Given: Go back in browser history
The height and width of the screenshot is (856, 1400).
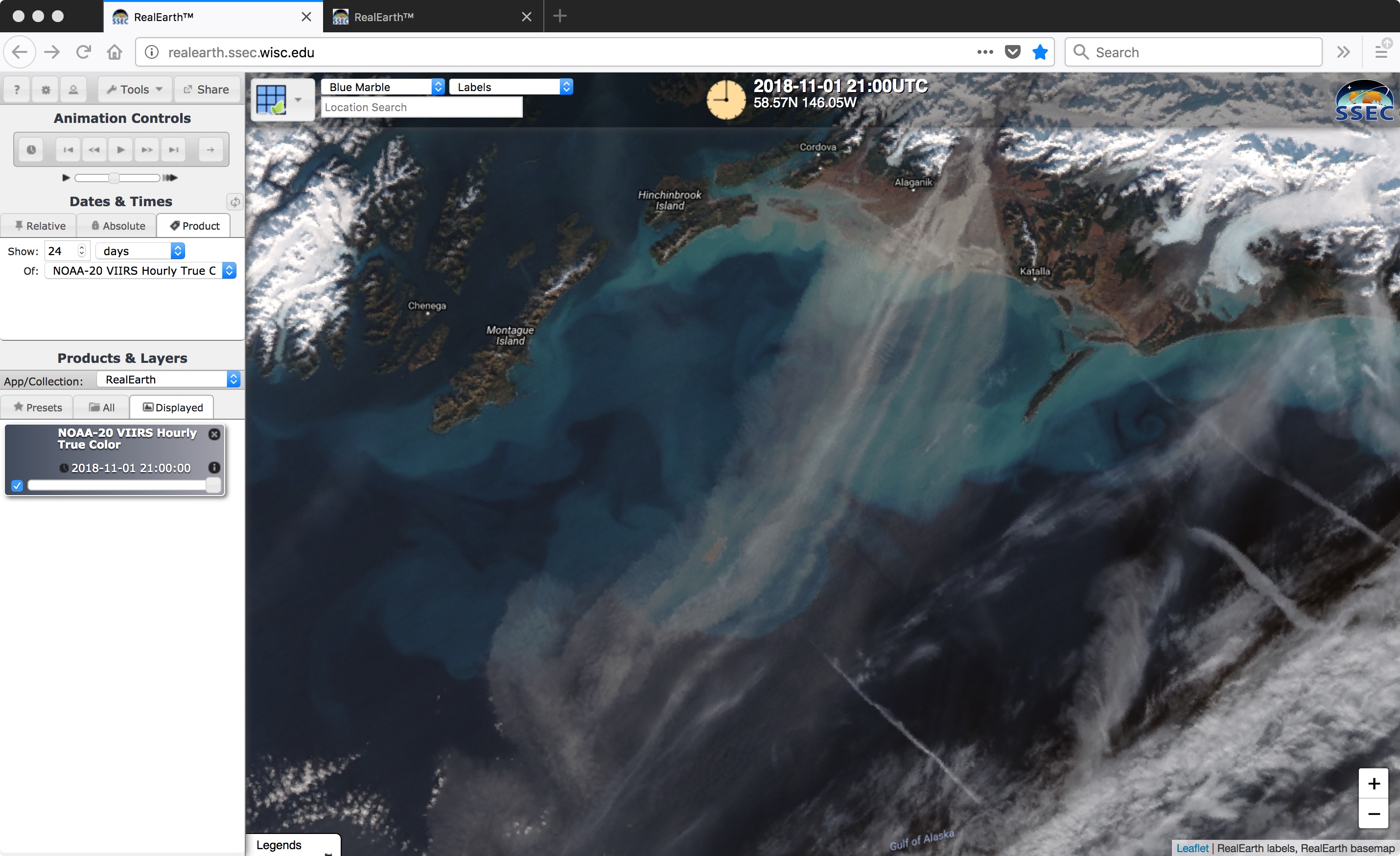Looking at the screenshot, I should pos(20,52).
